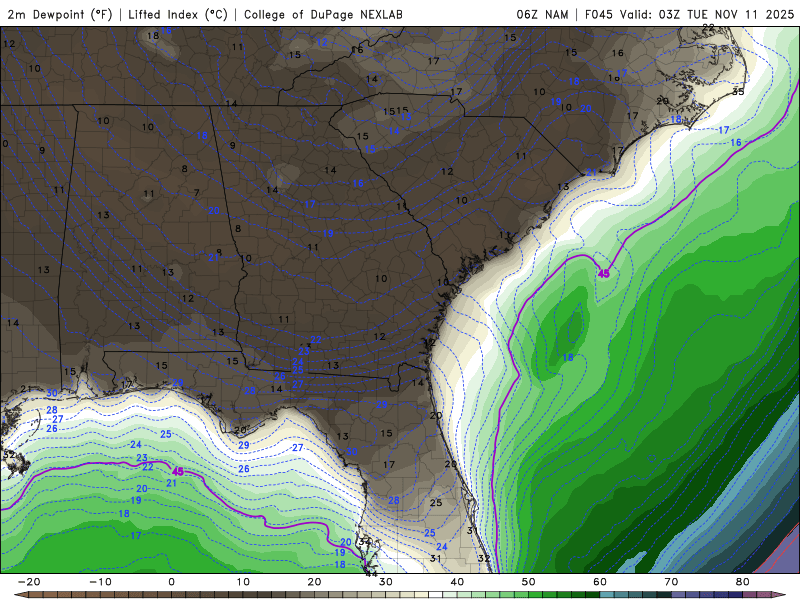The image size is (800, 600).
Task: Click the 20 label on the color scale
Action: (314, 582)
